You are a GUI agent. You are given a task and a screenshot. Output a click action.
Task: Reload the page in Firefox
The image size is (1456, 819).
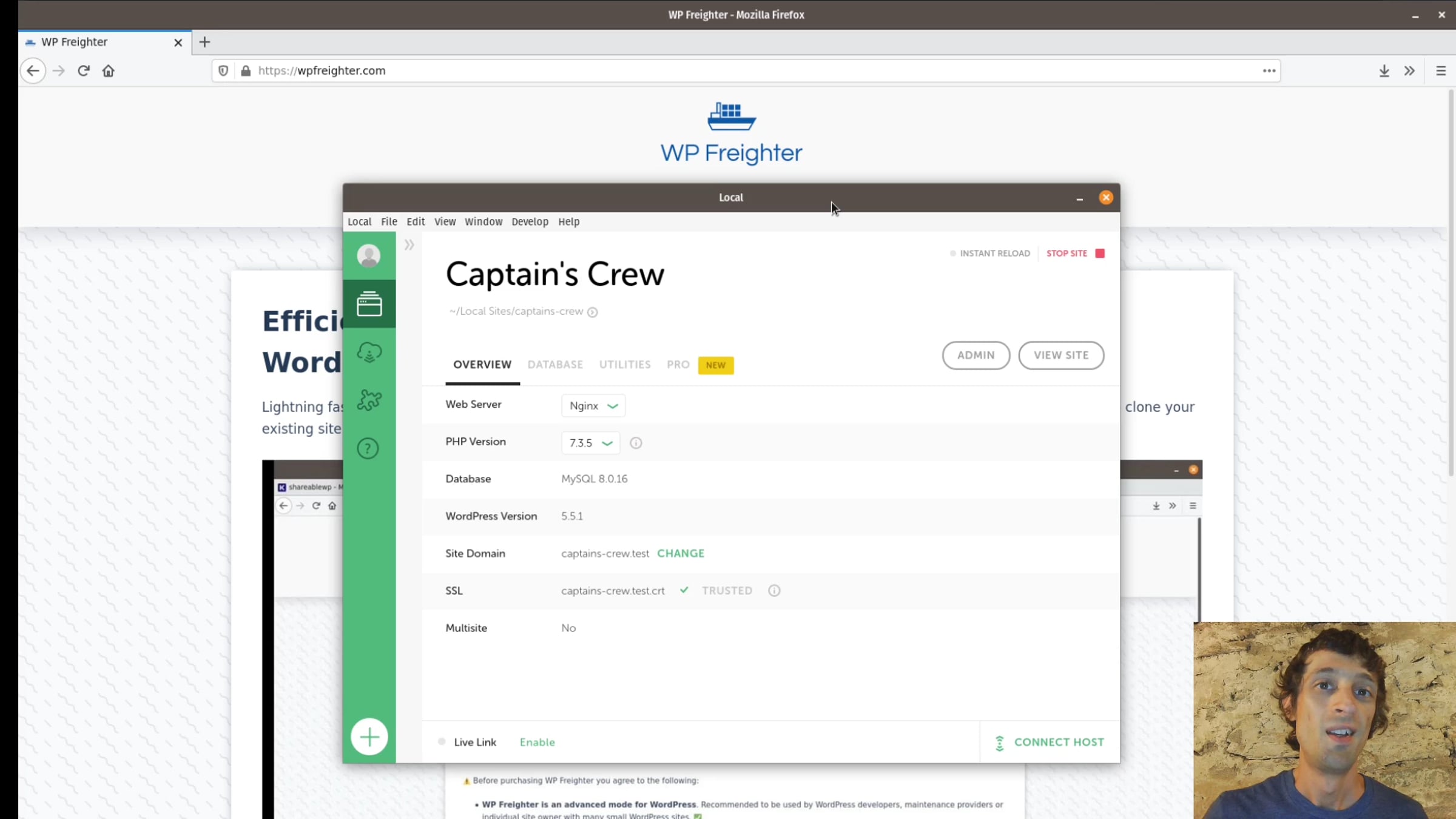pyautogui.click(x=84, y=70)
